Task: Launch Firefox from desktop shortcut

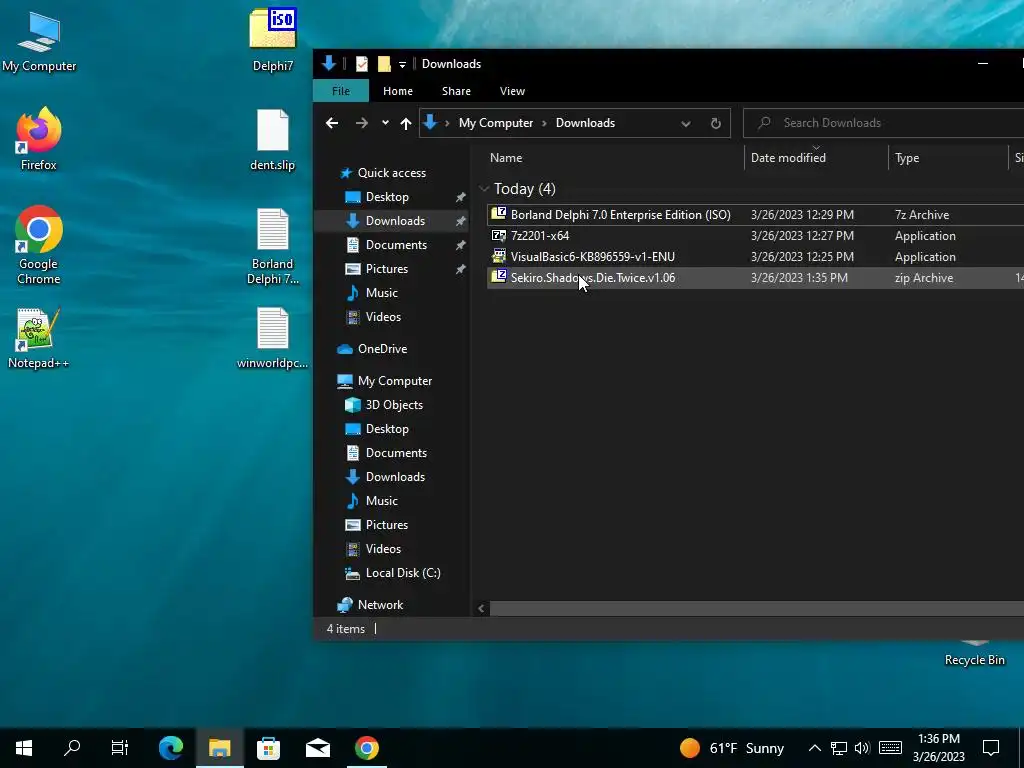Action: click(39, 139)
